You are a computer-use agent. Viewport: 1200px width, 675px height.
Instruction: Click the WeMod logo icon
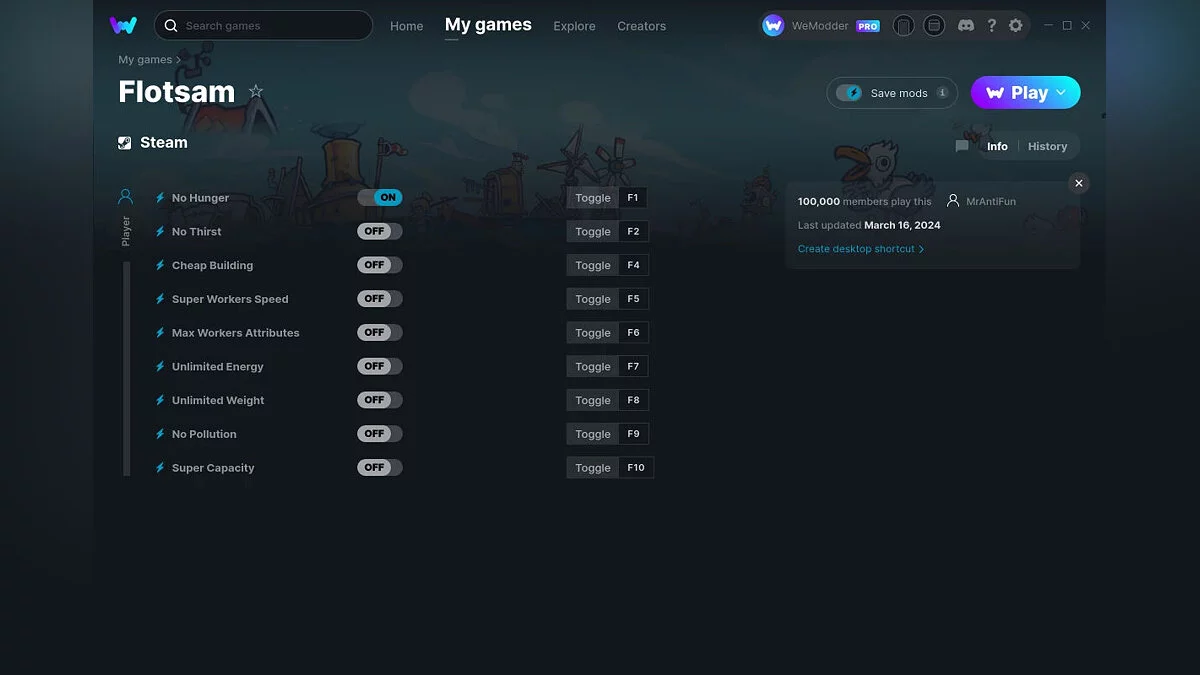pos(124,25)
